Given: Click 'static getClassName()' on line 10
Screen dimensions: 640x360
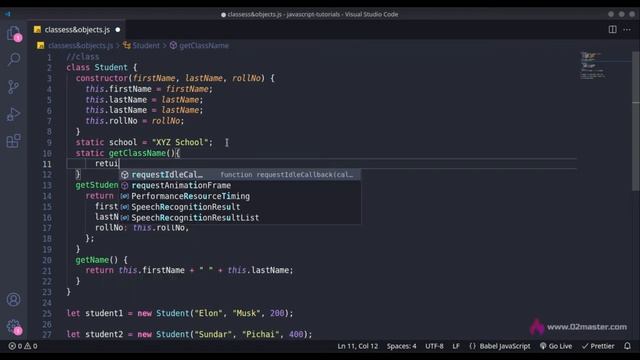Looking at the screenshot, I should click(125, 153).
